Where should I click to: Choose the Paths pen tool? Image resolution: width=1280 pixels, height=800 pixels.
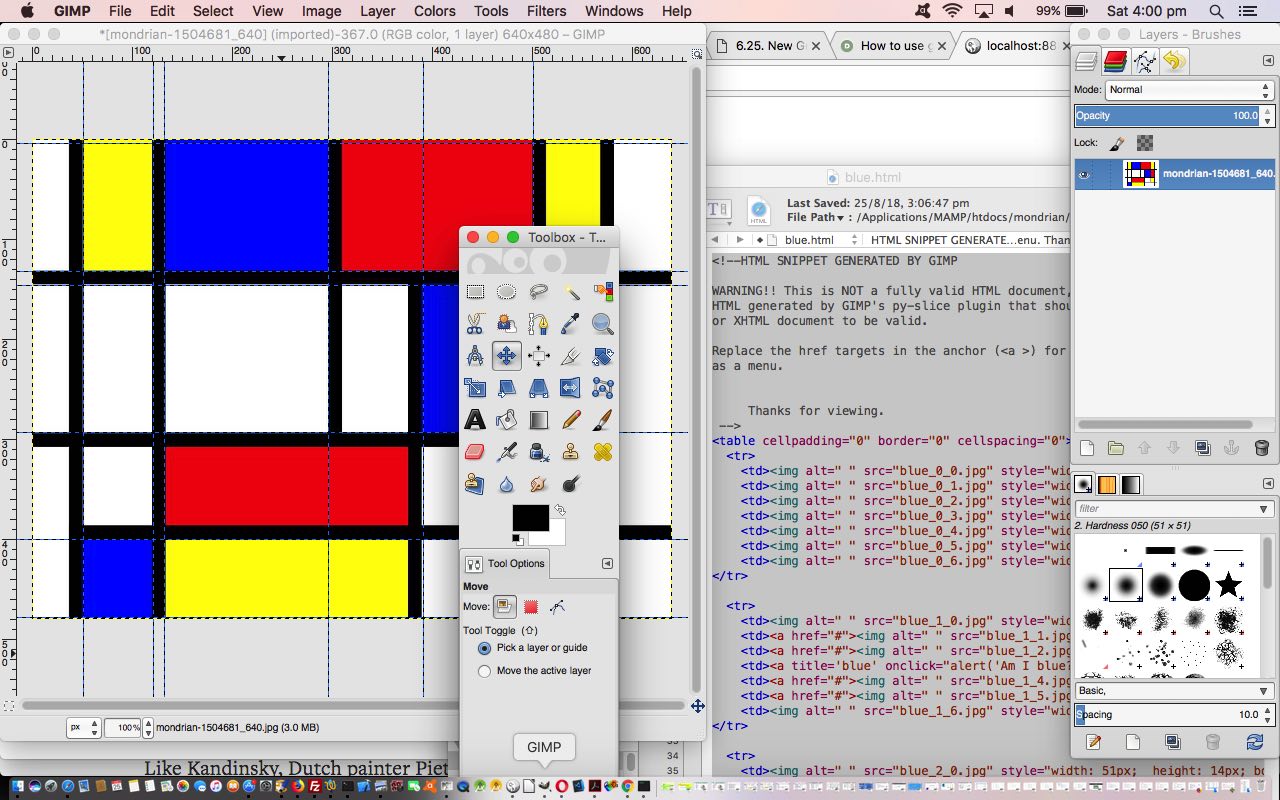click(x=539, y=324)
